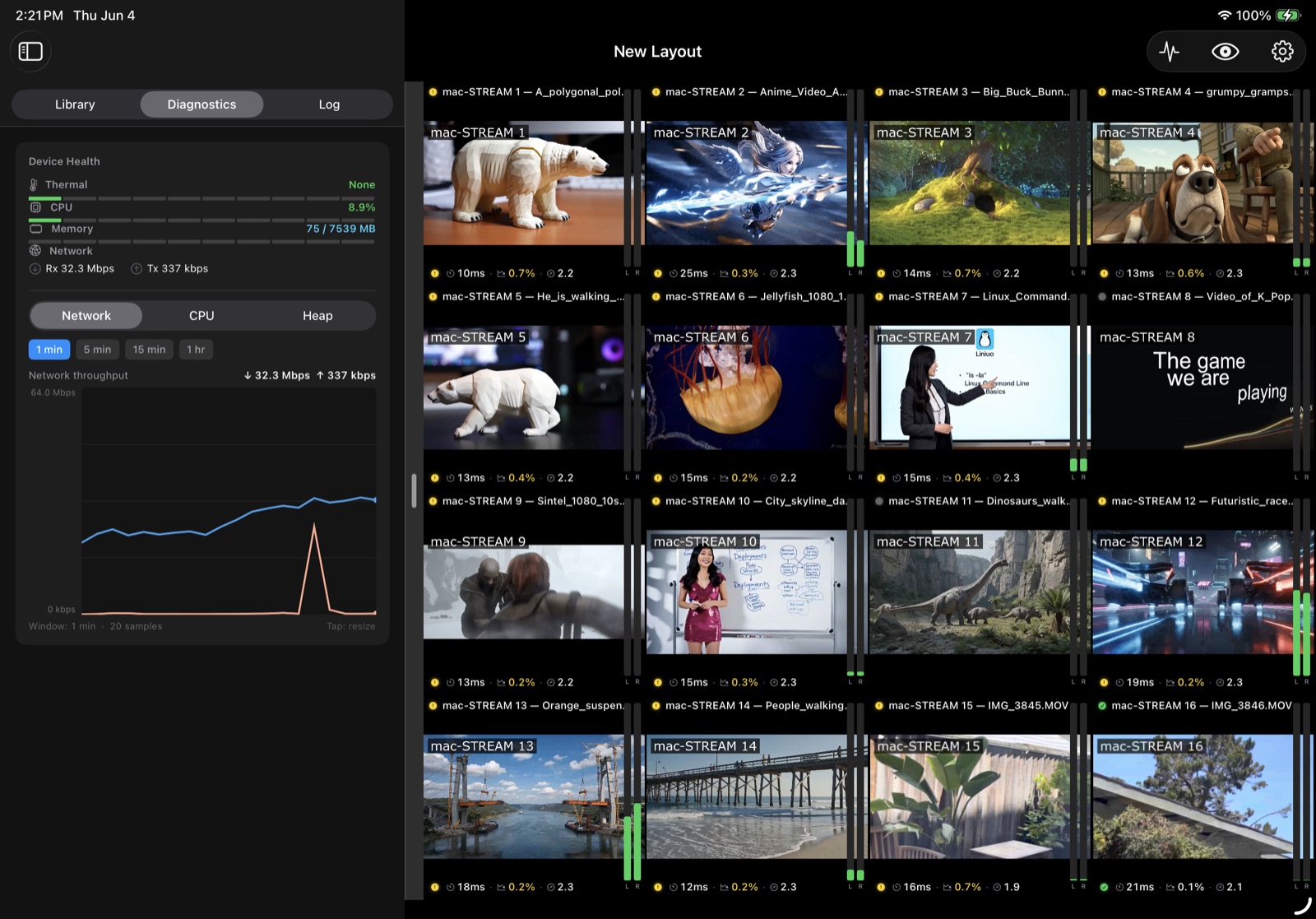Click the audio level meter of mac-STREAM 13
Viewport: 1316px width, 919px height.
pos(633,791)
